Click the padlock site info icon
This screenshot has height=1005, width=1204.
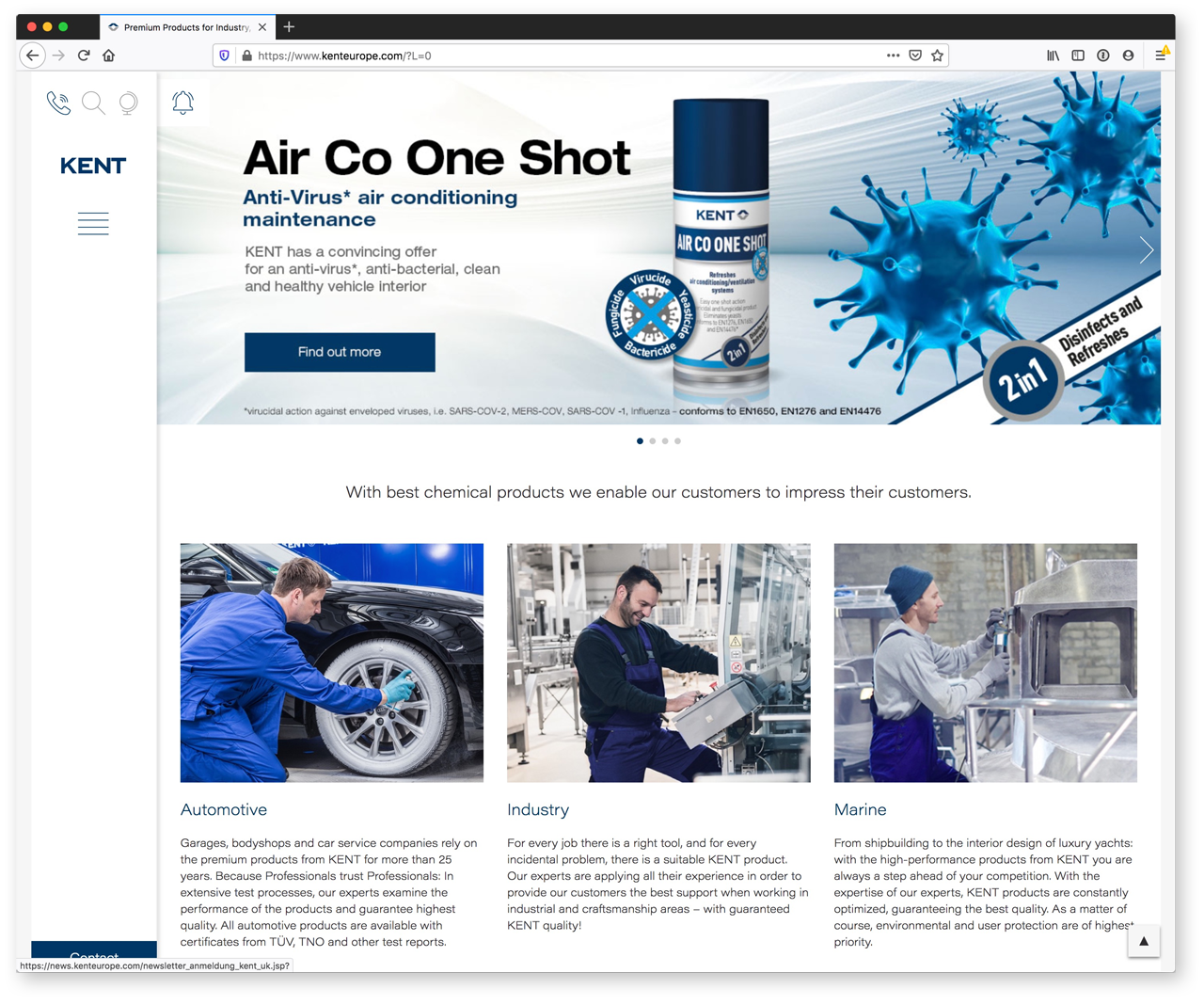(246, 56)
